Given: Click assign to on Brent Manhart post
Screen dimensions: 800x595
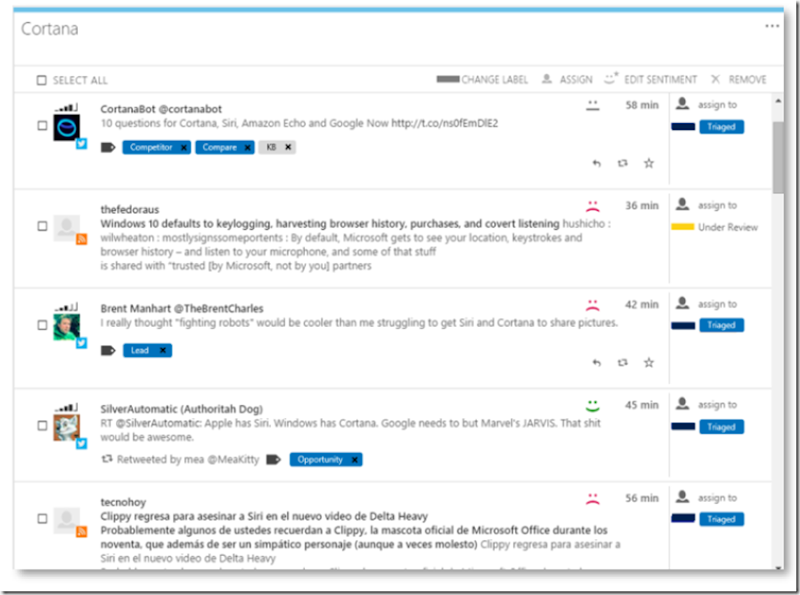Looking at the screenshot, I should pyautogui.click(x=717, y=304).
